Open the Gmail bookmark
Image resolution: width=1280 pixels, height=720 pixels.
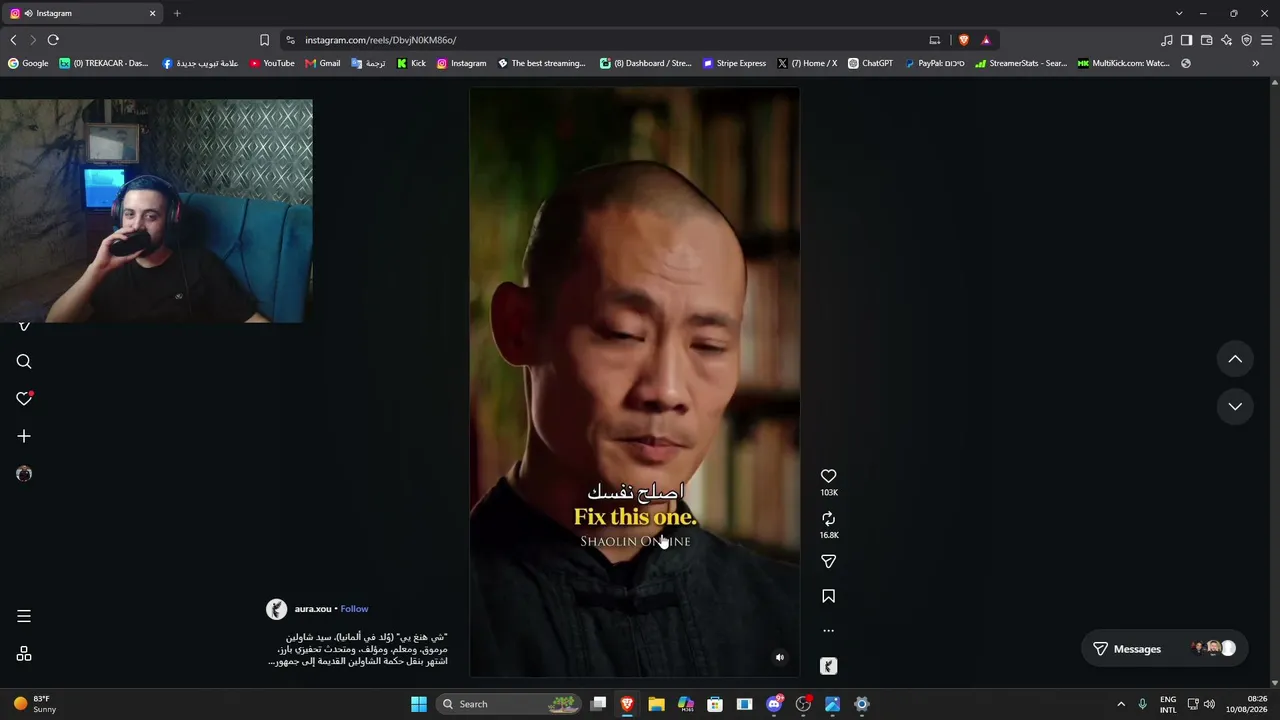click(x=323, y=63)
